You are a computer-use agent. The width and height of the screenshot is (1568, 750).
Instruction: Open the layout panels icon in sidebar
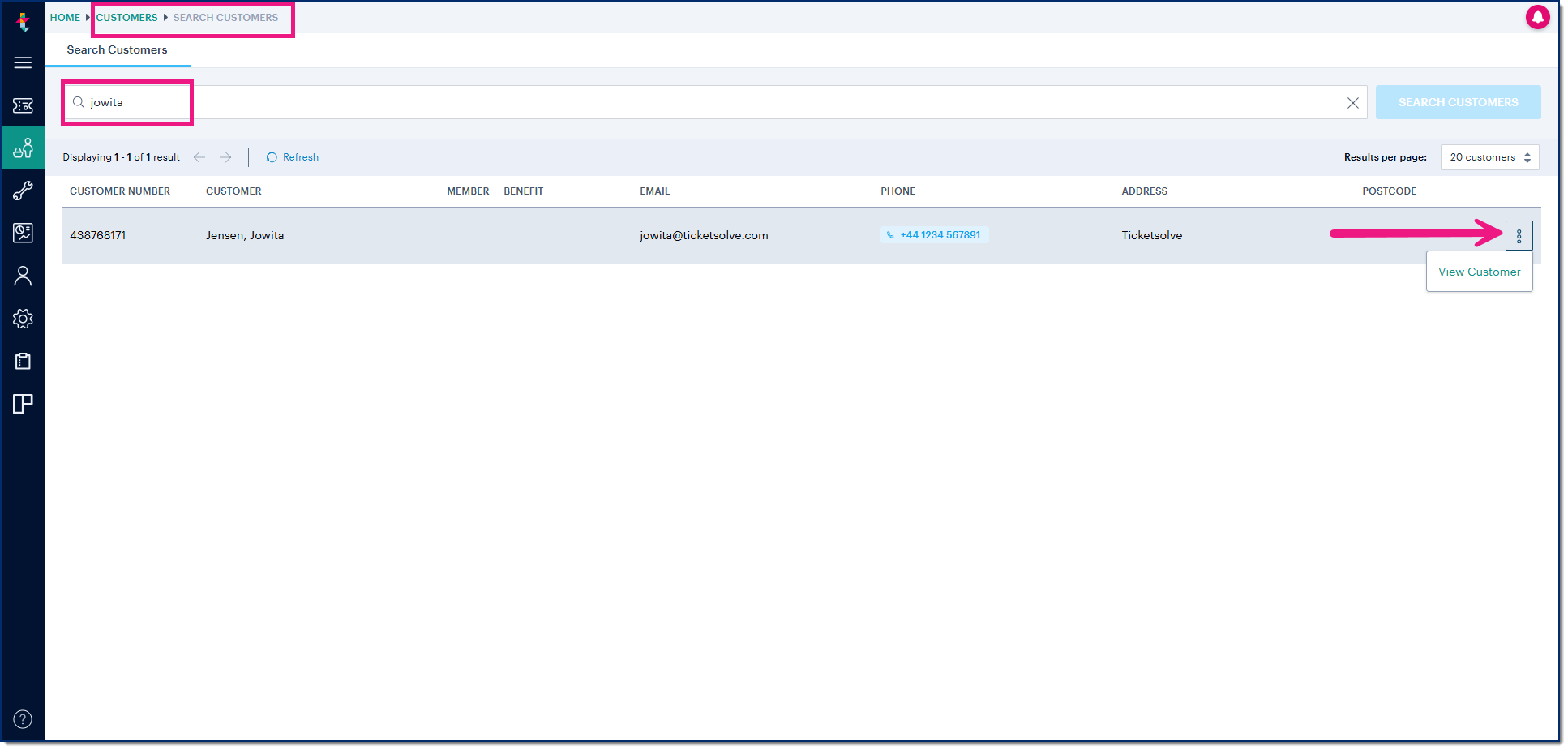(23, 404)
